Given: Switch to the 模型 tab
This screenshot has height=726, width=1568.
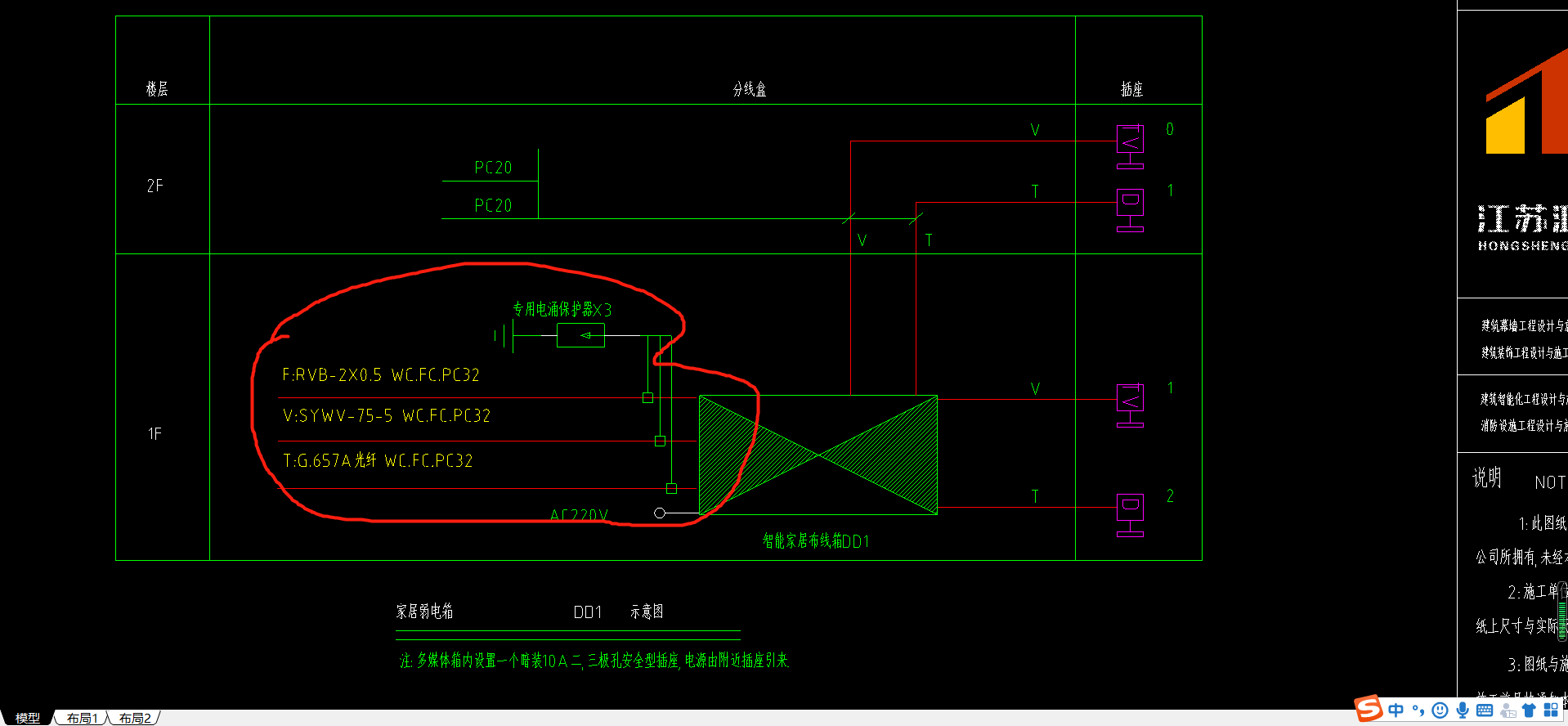Looking at the screenshot, I should click(27, 718).
